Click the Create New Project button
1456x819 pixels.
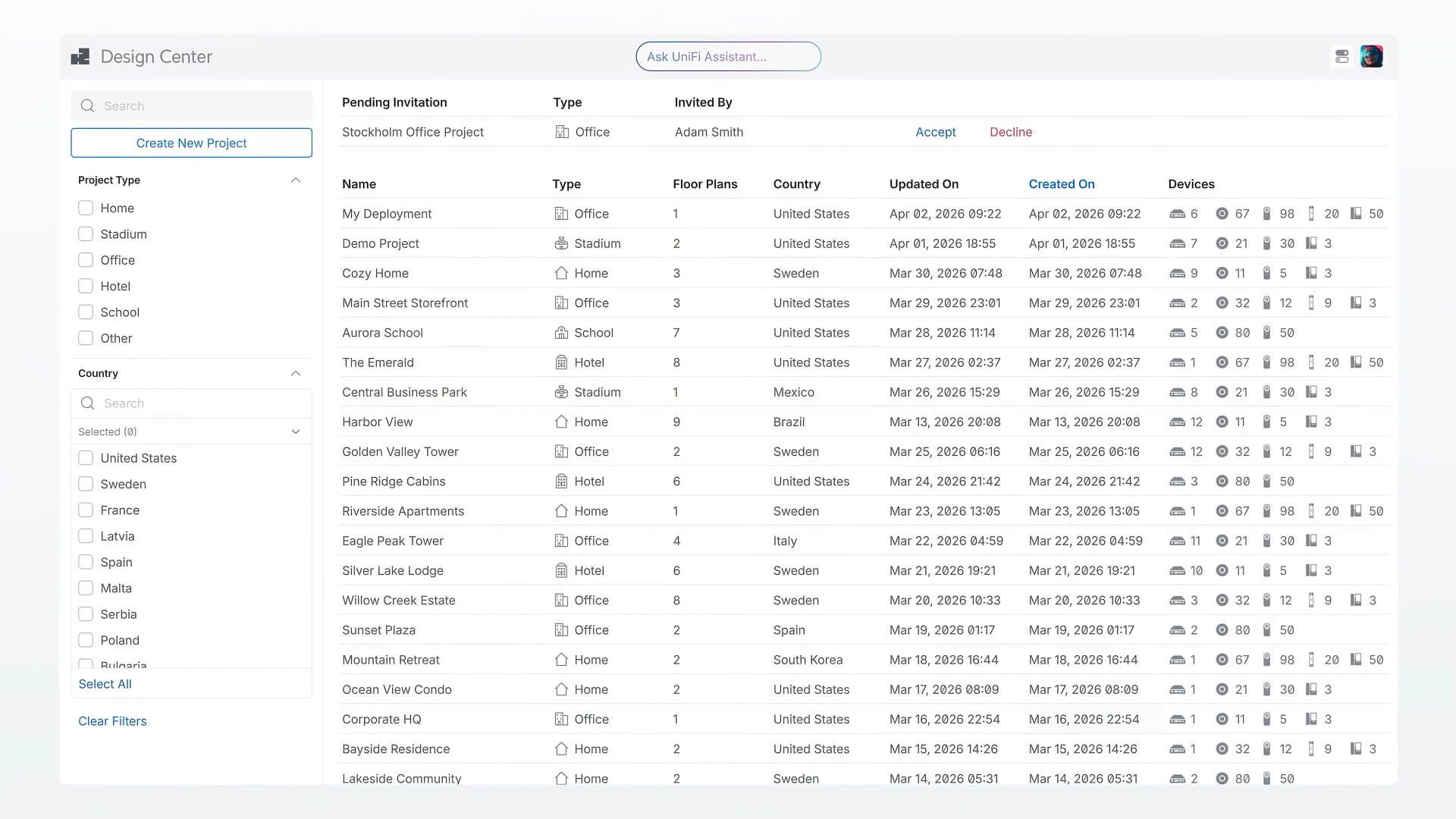point(191,143)
